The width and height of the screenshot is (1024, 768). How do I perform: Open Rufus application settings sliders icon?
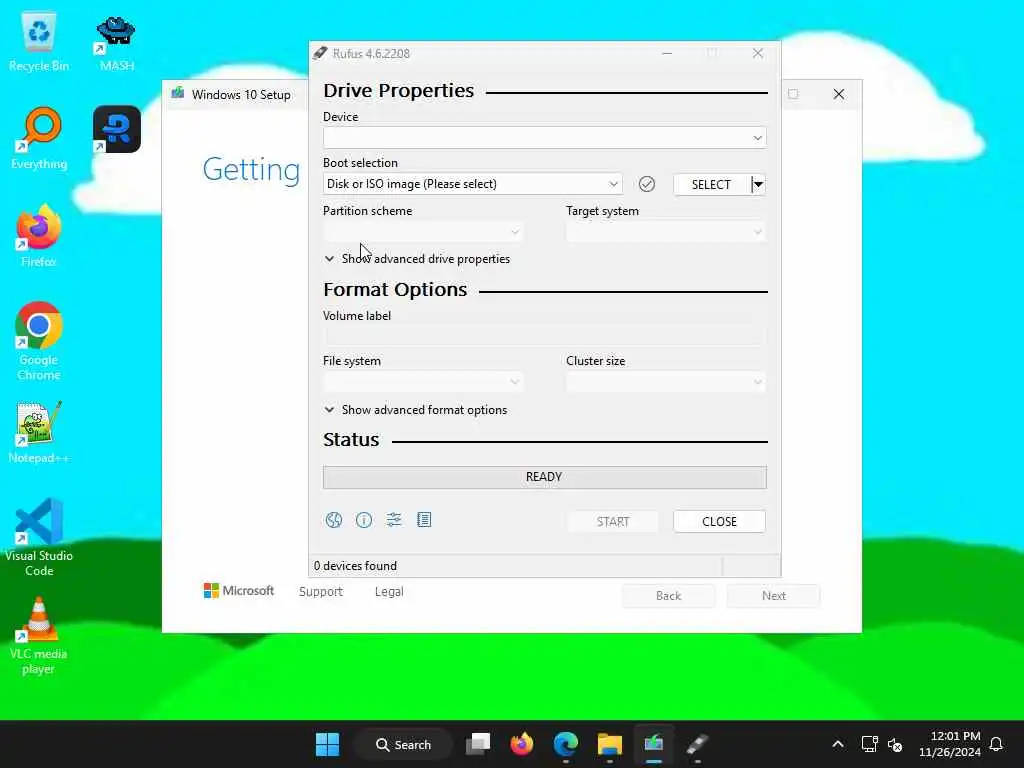tap(394, 520)
